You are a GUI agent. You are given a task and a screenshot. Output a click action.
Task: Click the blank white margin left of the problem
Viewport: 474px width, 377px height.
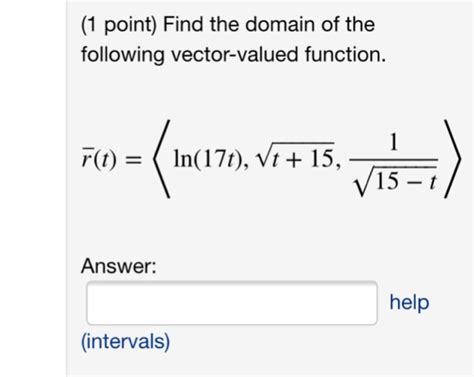point(33,188)
